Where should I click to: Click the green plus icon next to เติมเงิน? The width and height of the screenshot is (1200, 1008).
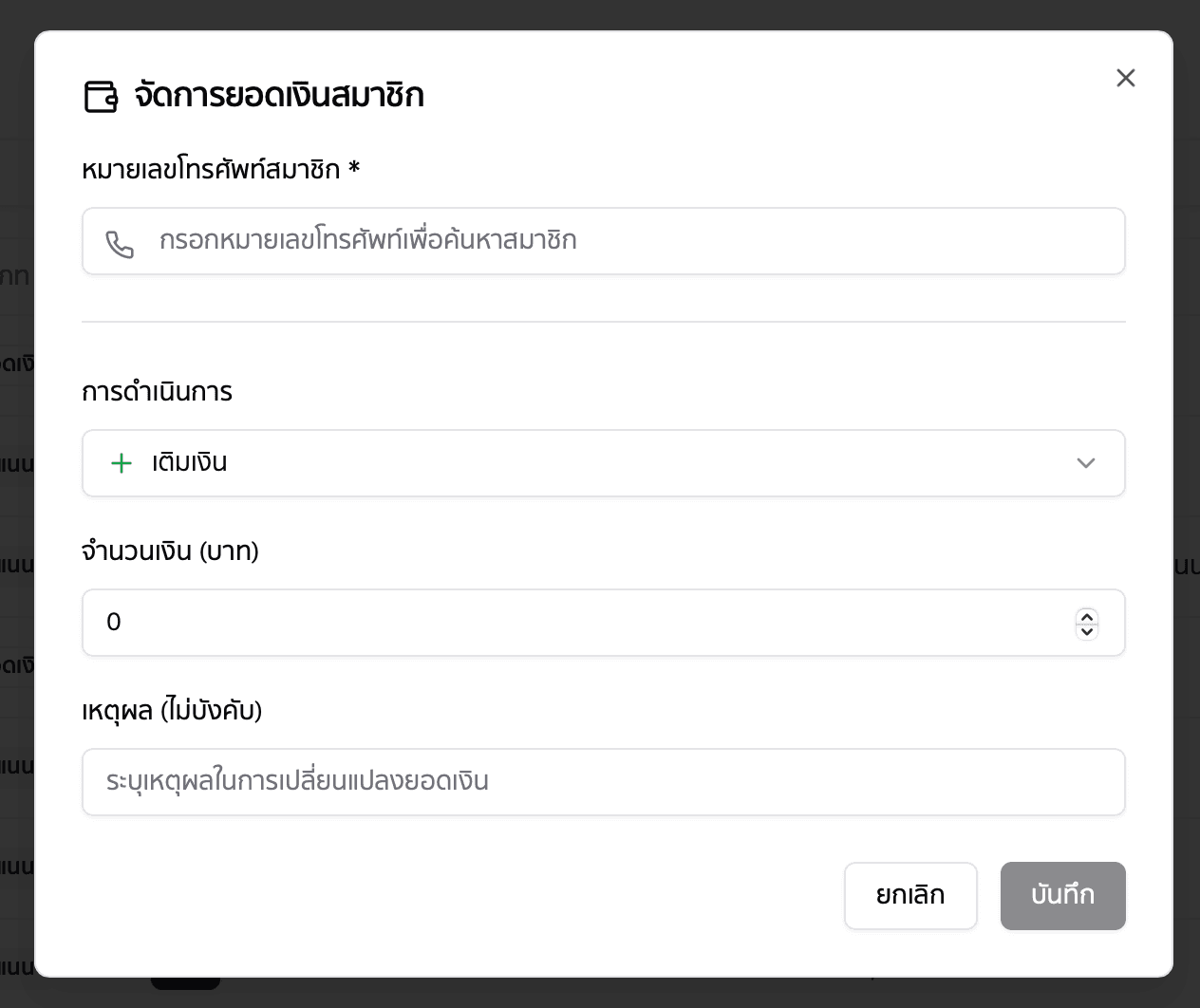tap(121, 463)
